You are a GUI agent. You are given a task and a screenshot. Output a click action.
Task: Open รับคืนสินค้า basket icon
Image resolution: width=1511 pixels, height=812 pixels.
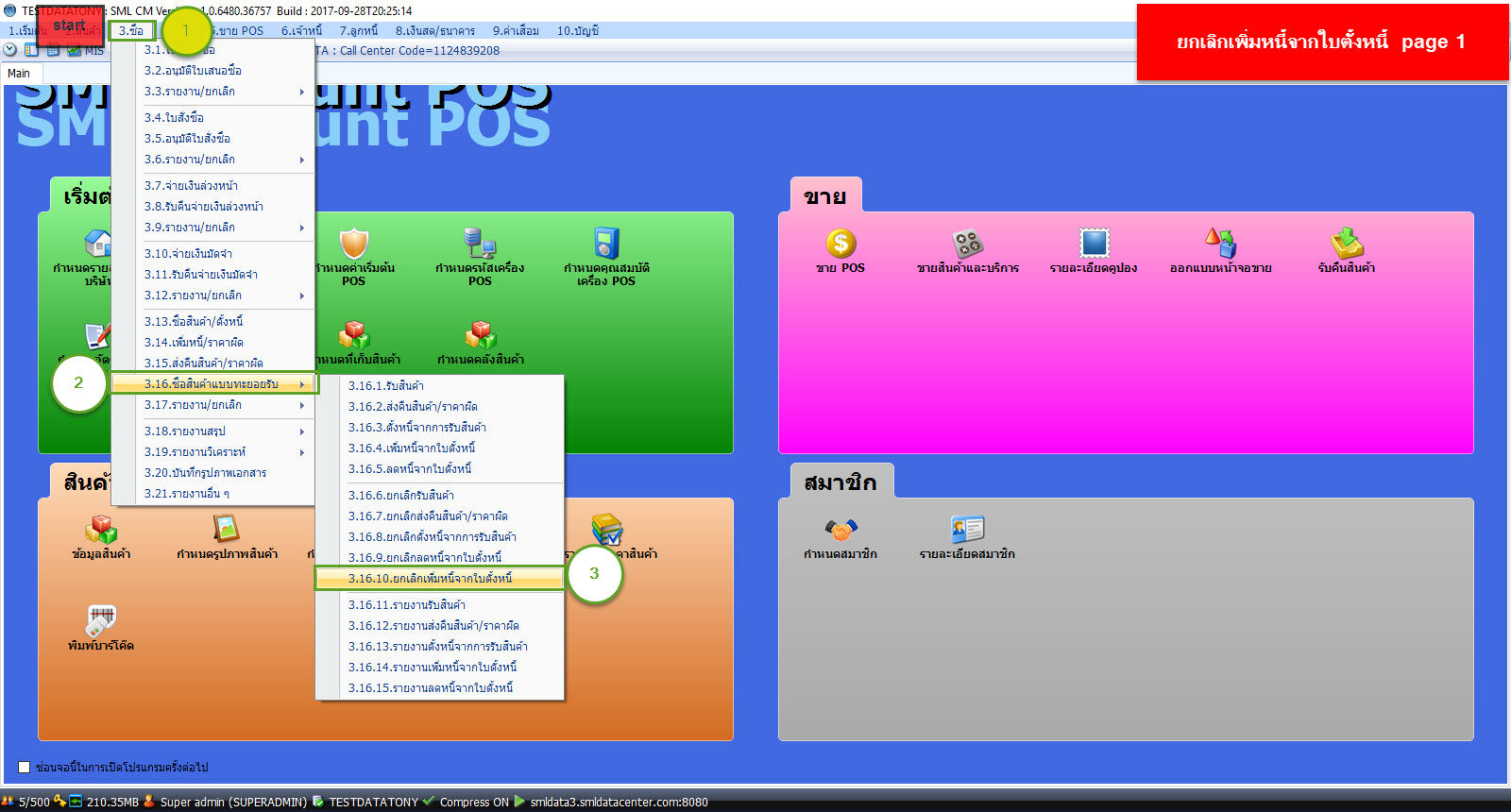tap(1347, 244)
